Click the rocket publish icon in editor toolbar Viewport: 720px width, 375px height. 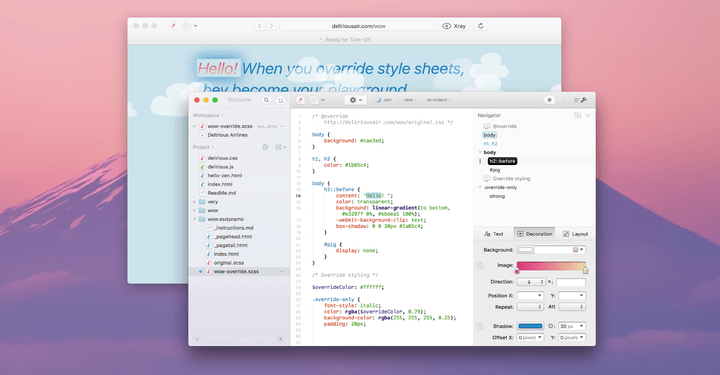300,100
